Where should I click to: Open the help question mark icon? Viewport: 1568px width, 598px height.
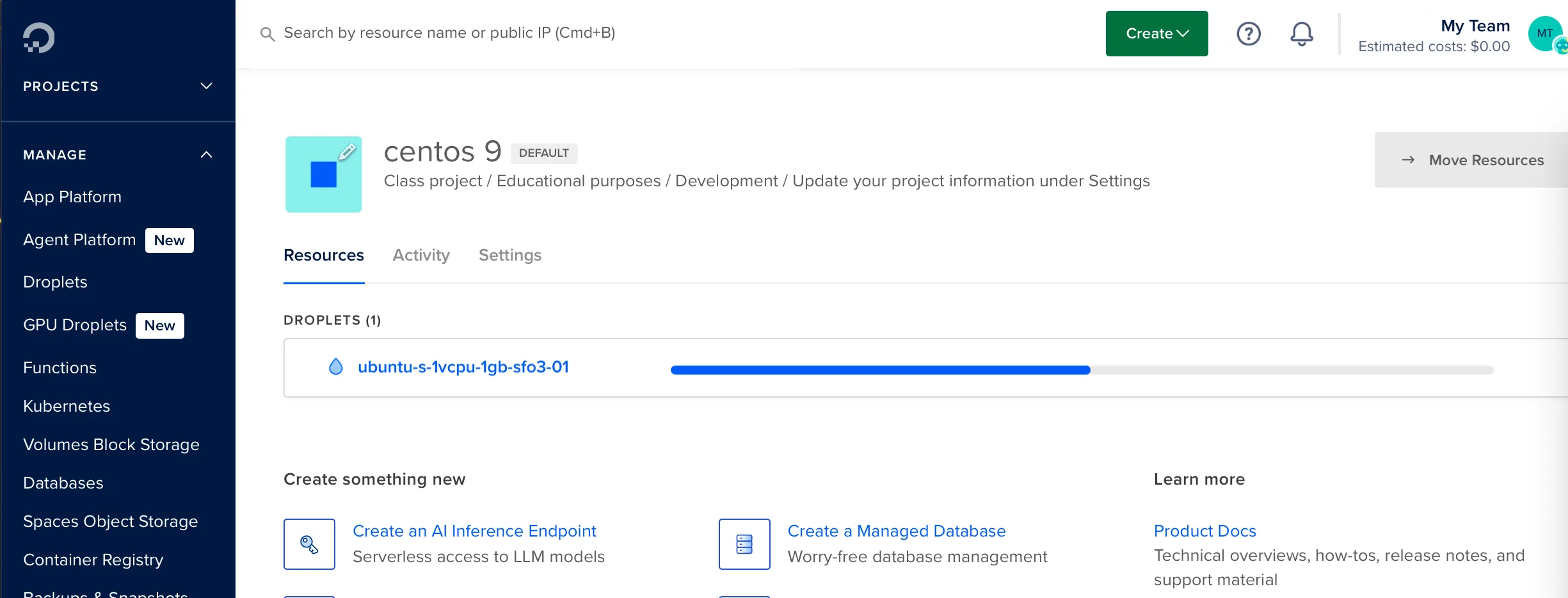1248,34
